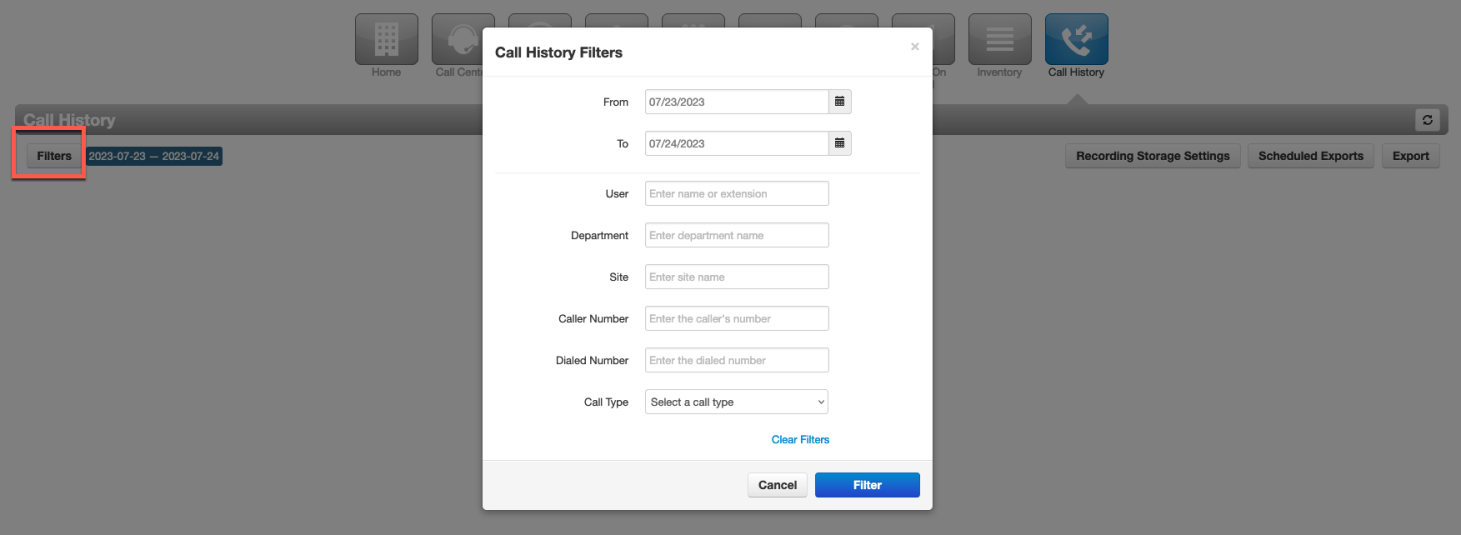Viewport: 1461px width, 535px height.
Task: Open calendar picker for From date
Action: click(x=840, y=102)
